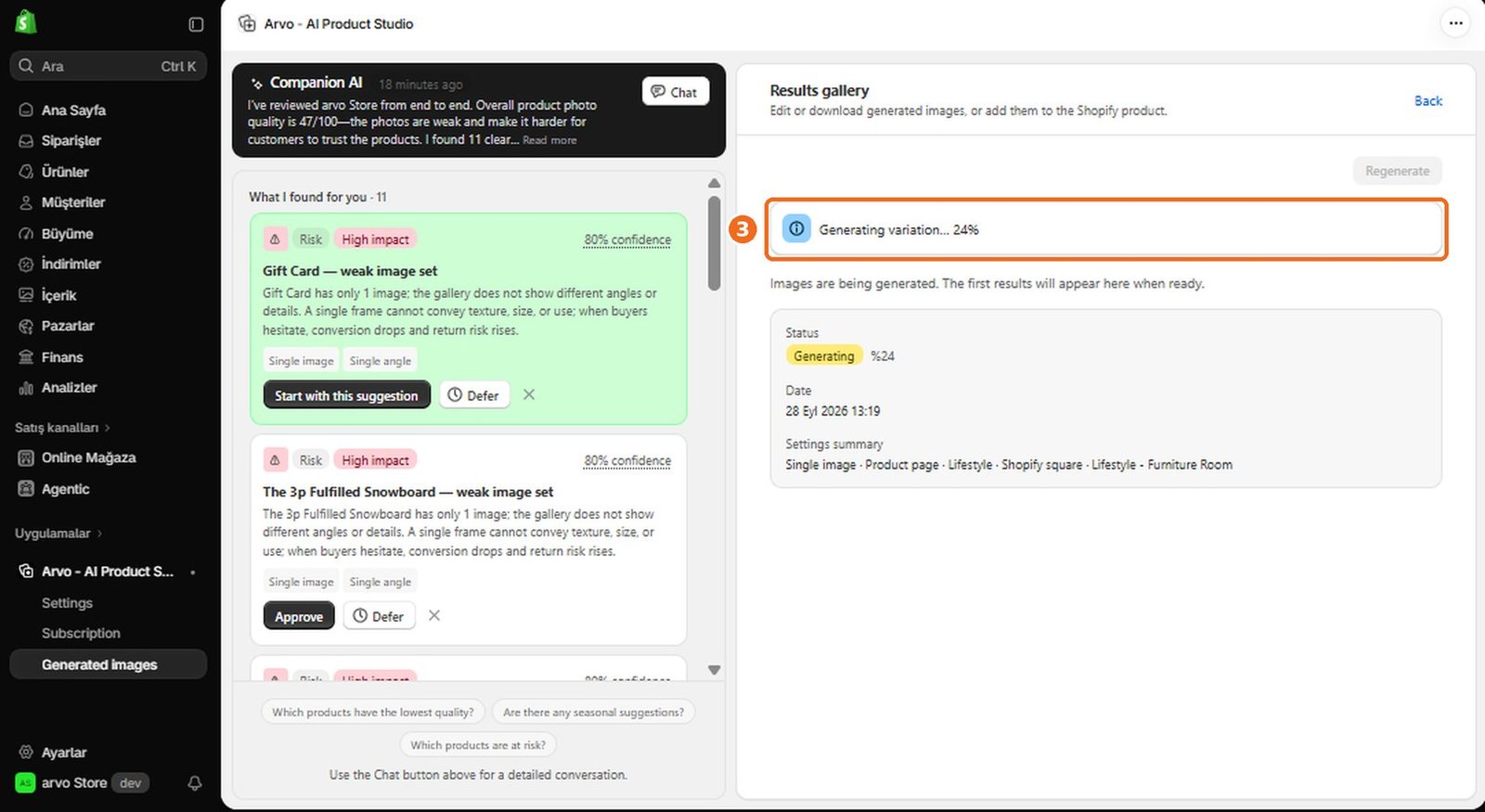Select Generated images in sidebar

point(108,664)
